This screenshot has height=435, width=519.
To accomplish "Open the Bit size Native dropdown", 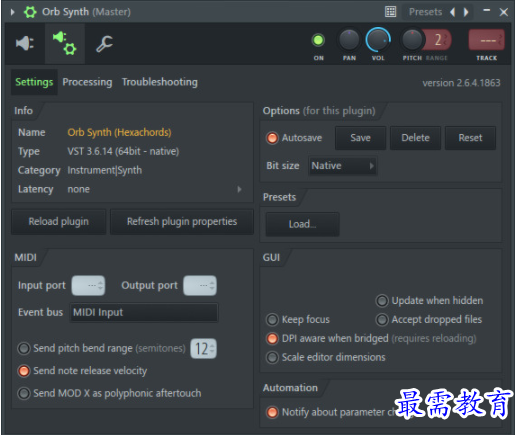I will coord(343,166).
